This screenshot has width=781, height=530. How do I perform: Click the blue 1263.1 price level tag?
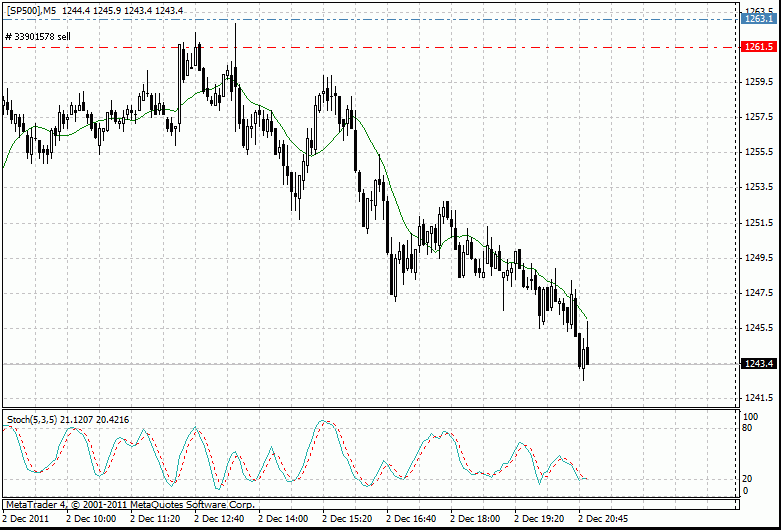(x=759, y=18)
